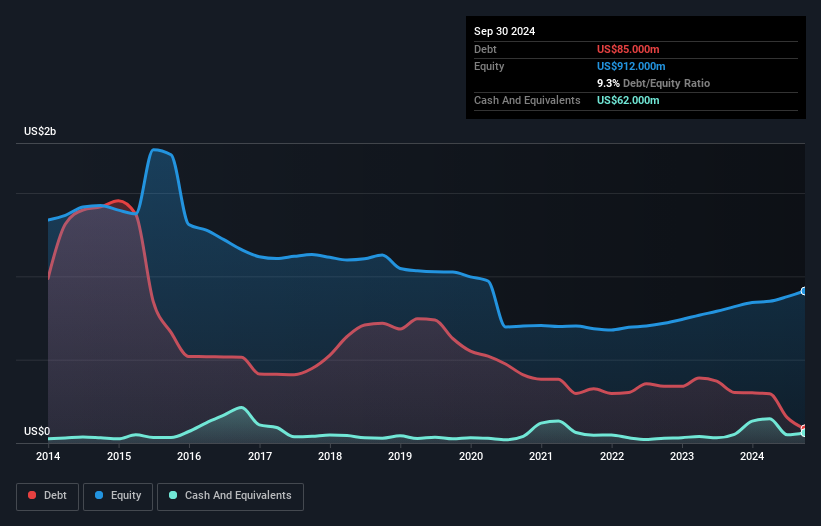Click the 2017 x-axis label
Viewport: 821px width, 526px height.
(x=260, y=456)
